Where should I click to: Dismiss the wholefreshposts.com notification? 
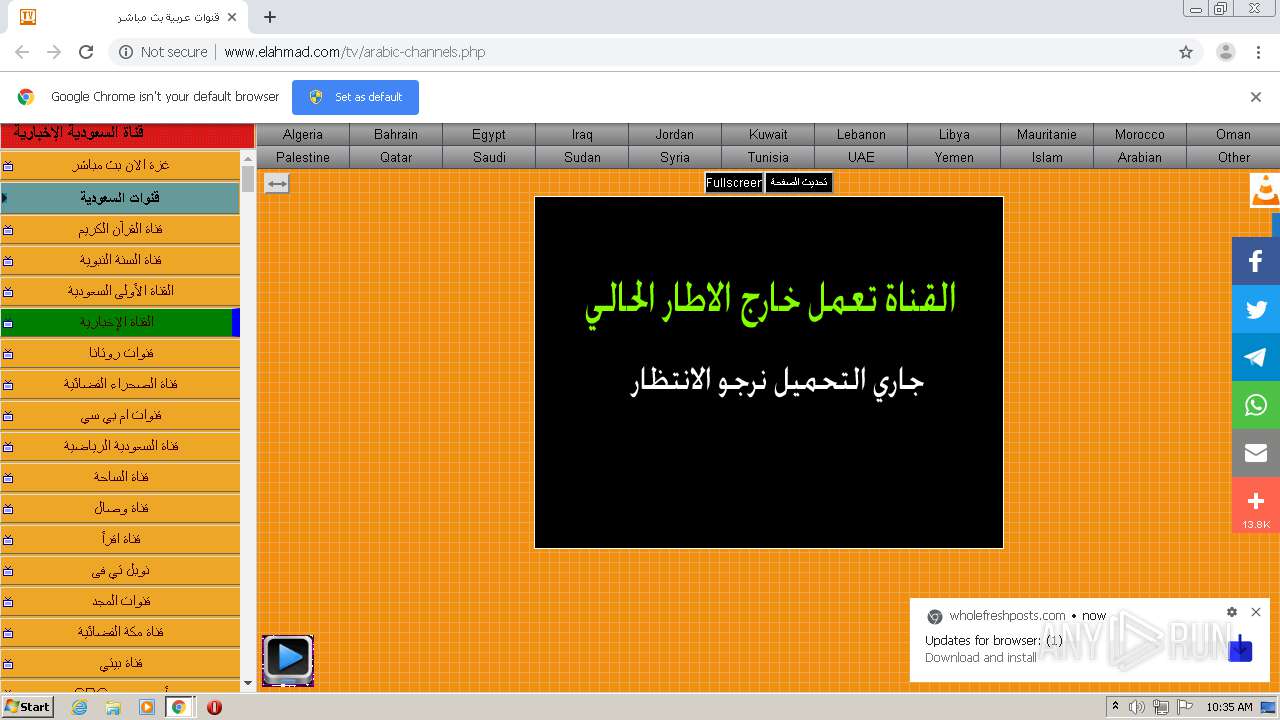click(x=1256, y=612)
